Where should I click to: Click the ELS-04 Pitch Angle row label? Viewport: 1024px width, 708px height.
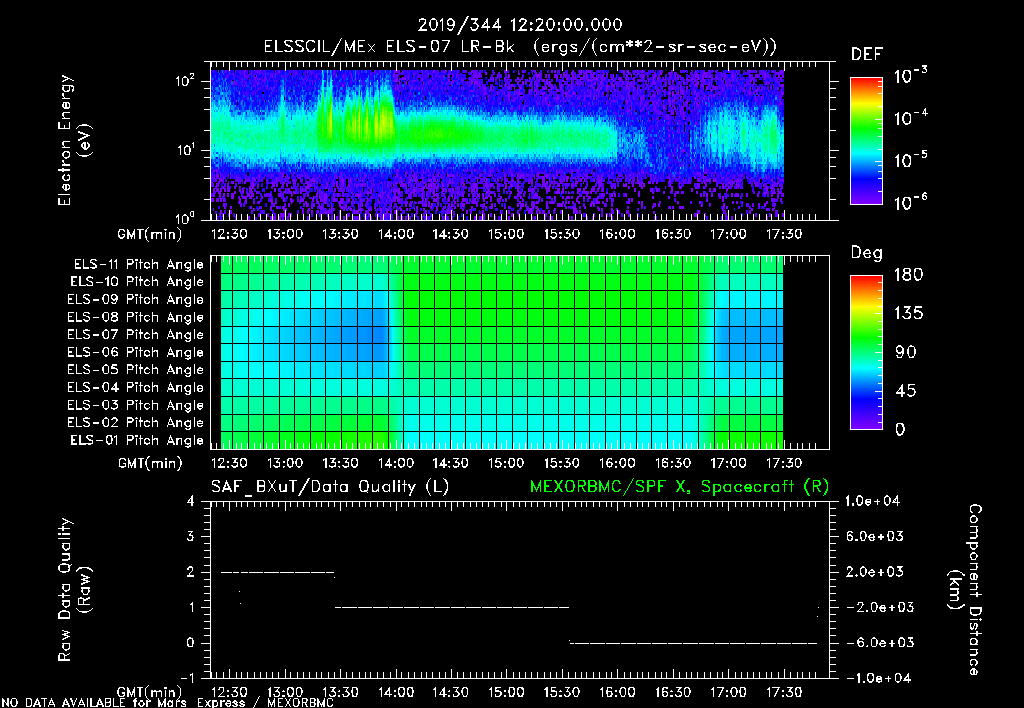pos(135,387)
